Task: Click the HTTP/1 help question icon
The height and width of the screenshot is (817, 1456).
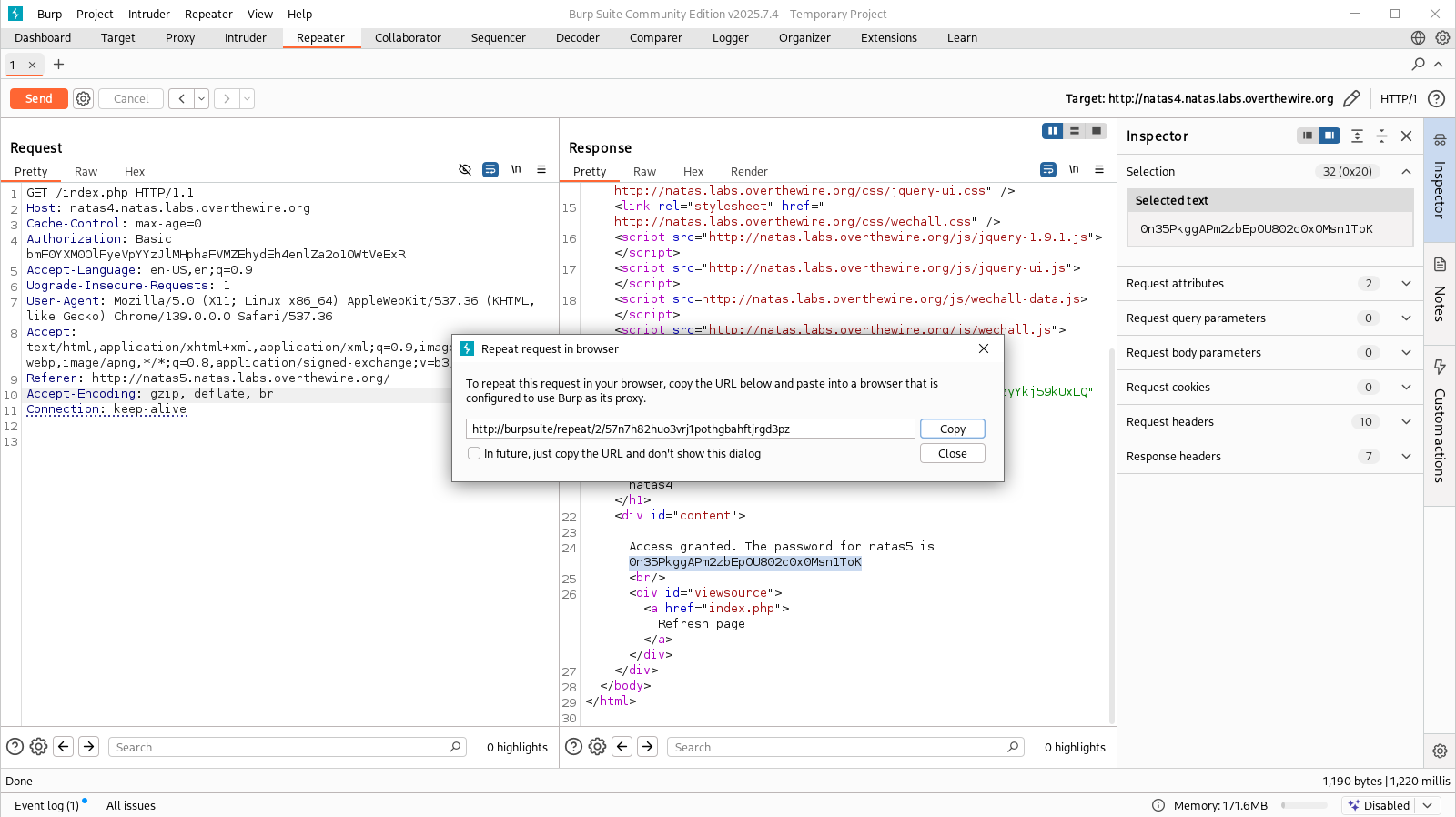Action: (x=1436, y=98)
